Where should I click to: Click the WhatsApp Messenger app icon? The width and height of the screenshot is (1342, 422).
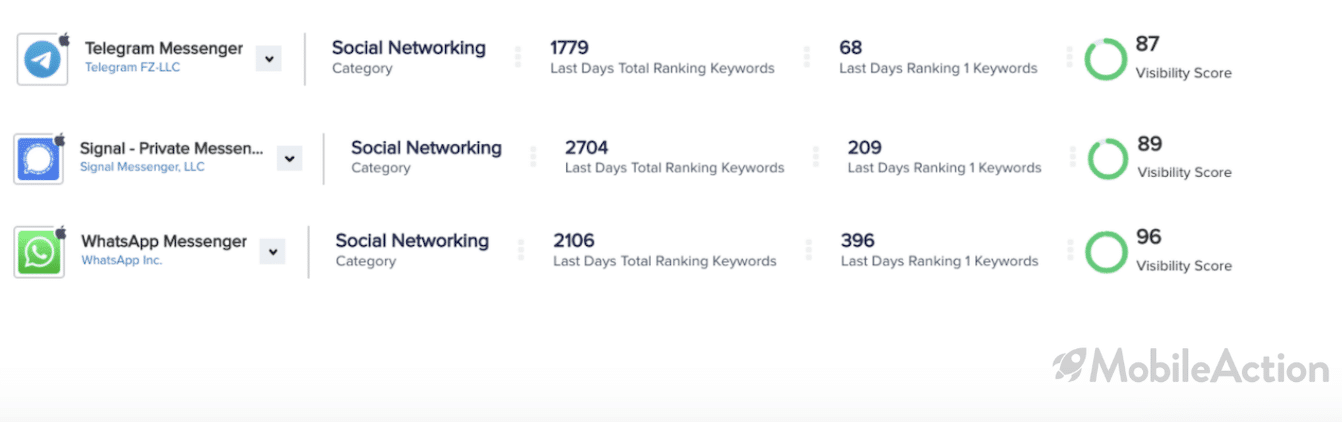[x=39, y=252]
